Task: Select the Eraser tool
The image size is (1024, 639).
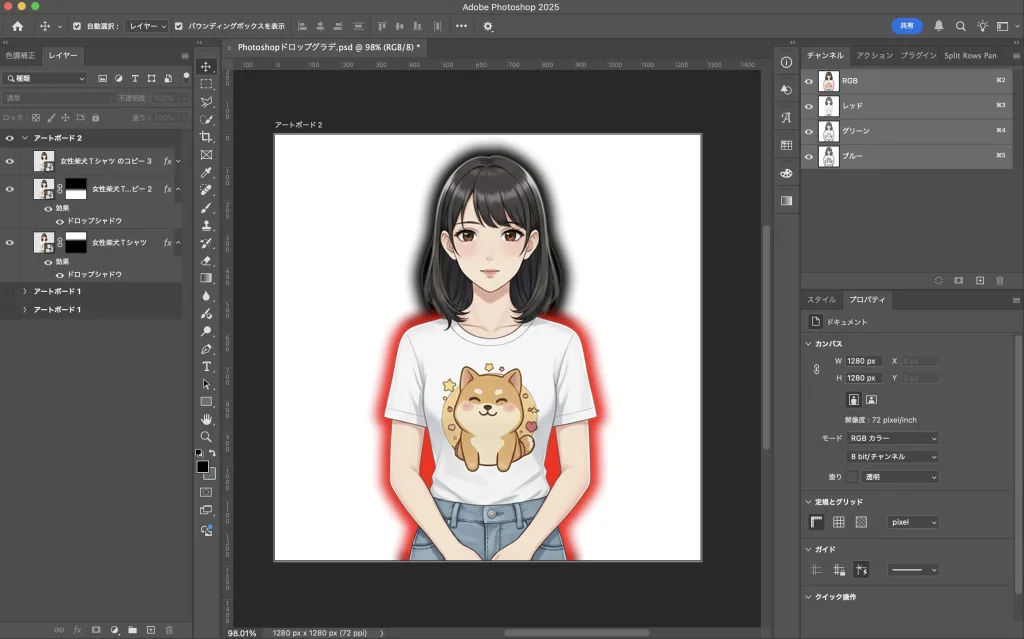Action: coord(207,260)
